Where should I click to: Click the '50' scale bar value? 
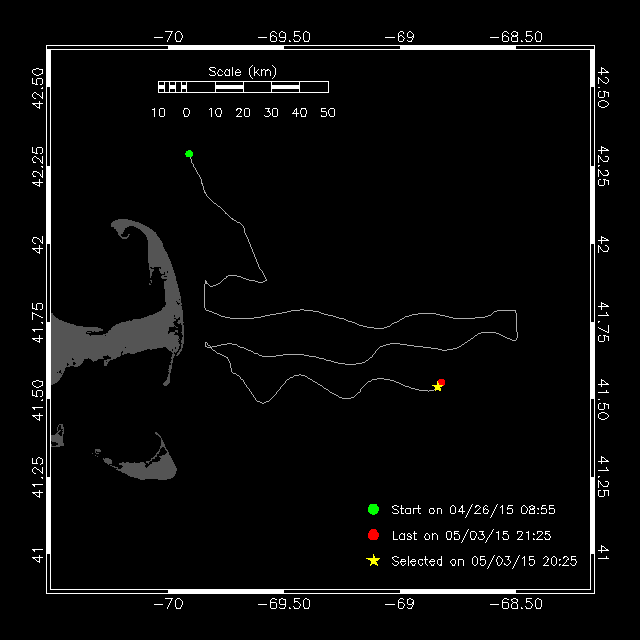coord(328,113)
